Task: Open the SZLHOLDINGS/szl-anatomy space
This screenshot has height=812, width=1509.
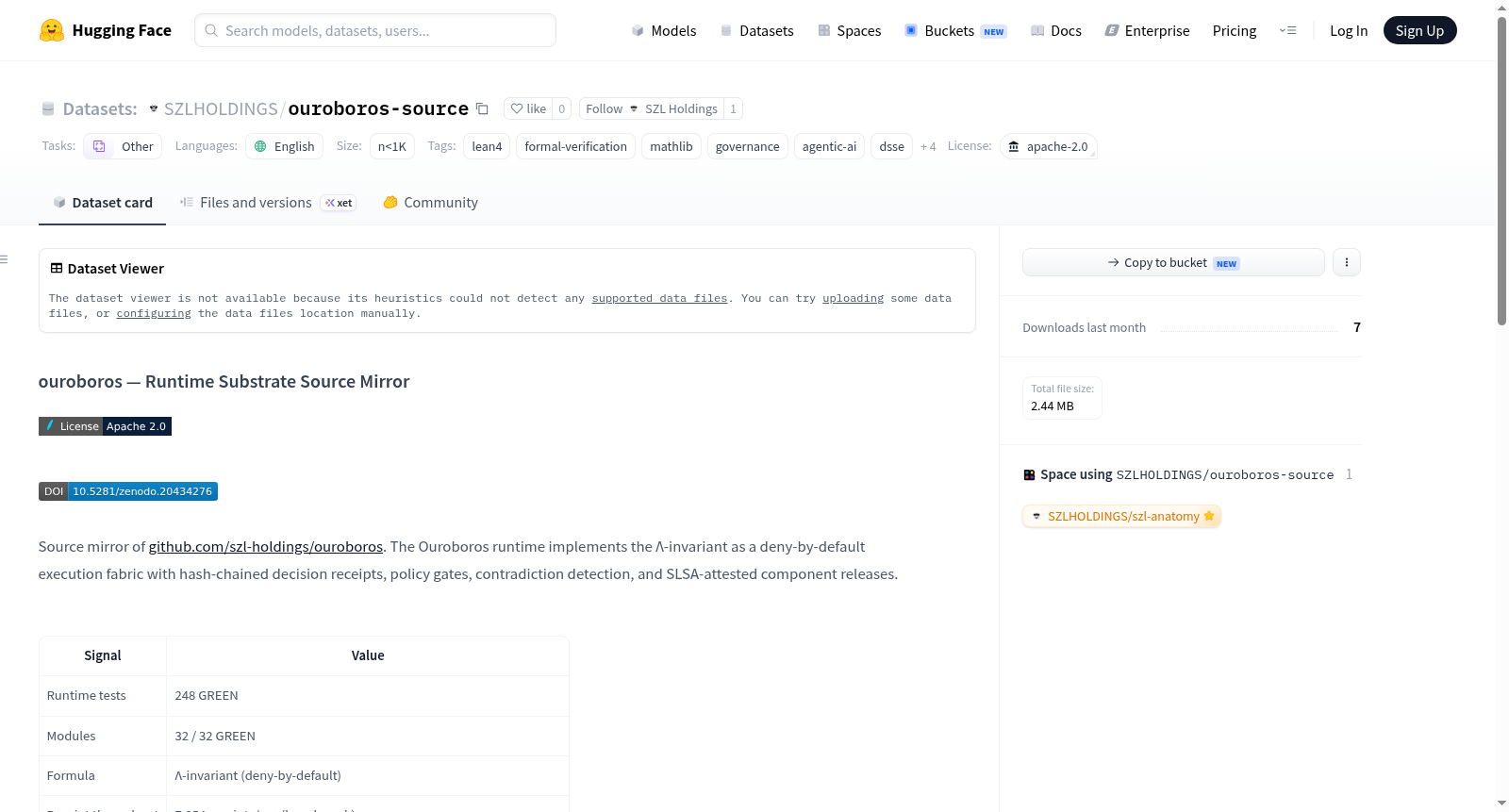Action: (1121, 516)
